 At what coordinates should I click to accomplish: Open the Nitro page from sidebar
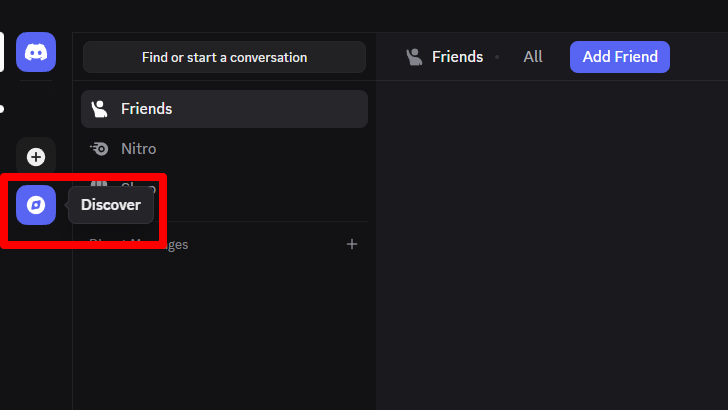pyautogui.click(x=138, y=149)
